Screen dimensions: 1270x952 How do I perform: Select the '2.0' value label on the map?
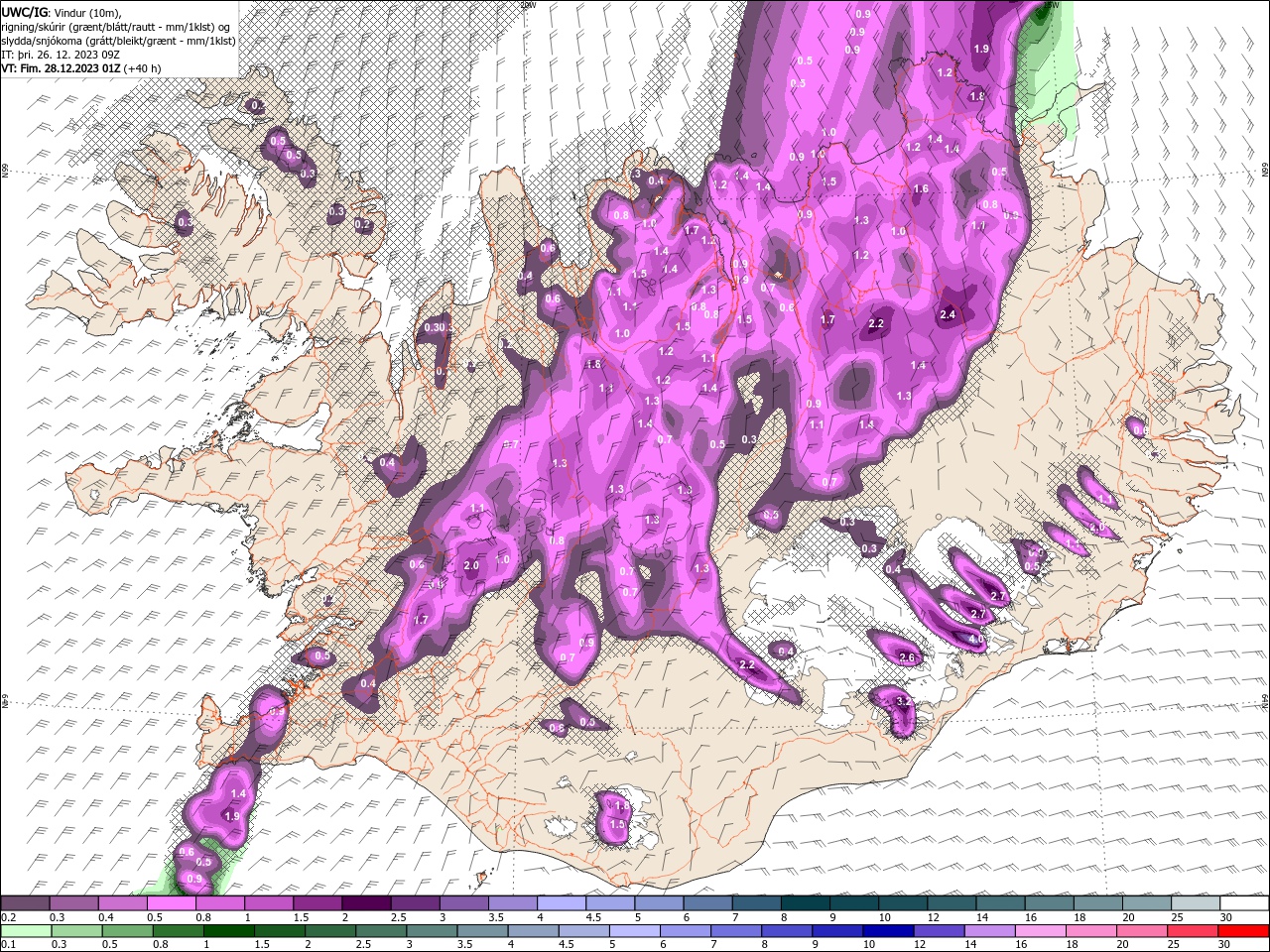[x=471, y=565]
